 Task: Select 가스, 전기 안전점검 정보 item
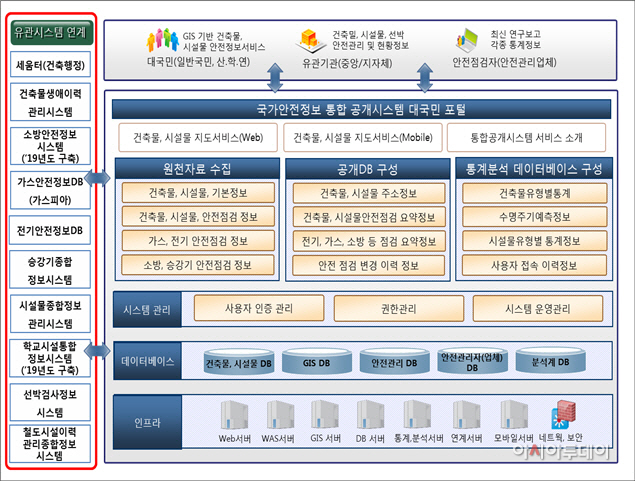point(198,241)
